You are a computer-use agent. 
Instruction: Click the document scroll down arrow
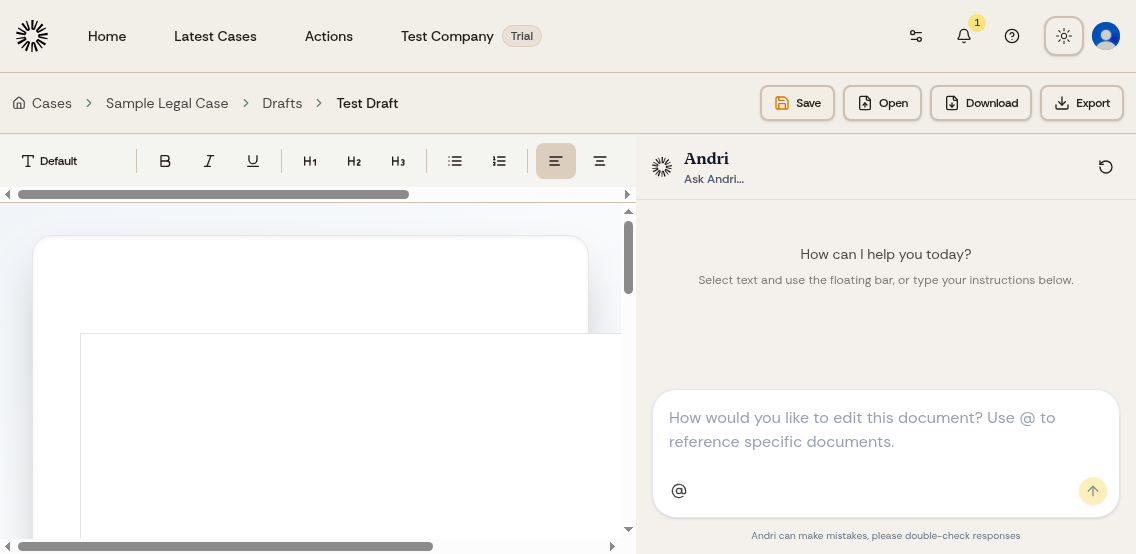(628, 529)
